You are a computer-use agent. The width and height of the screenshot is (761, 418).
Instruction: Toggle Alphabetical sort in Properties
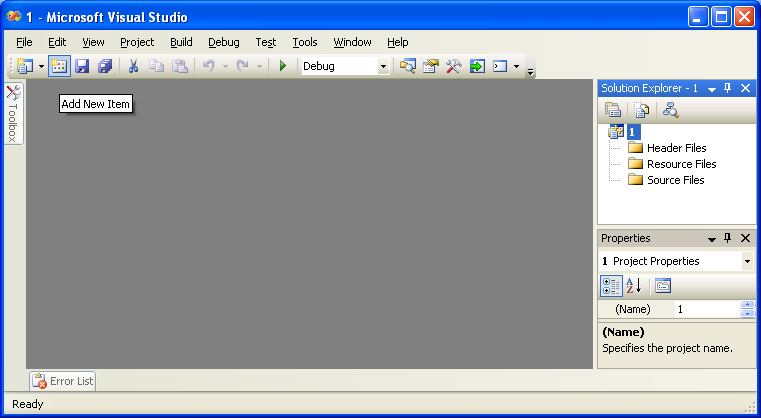634,286
